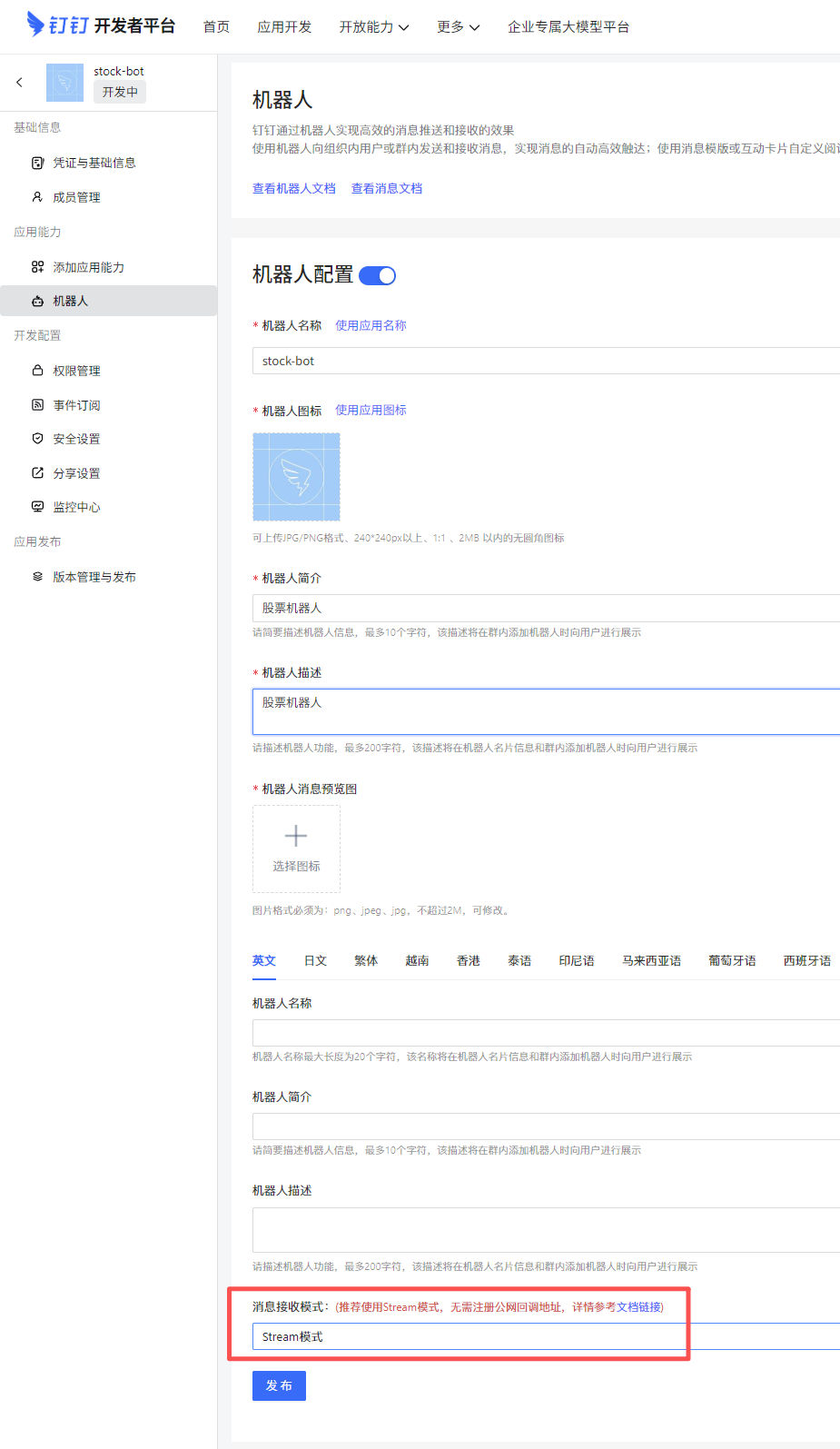
Task: Open 事件订阅 in the sidebar
Action: click(76, 405)
